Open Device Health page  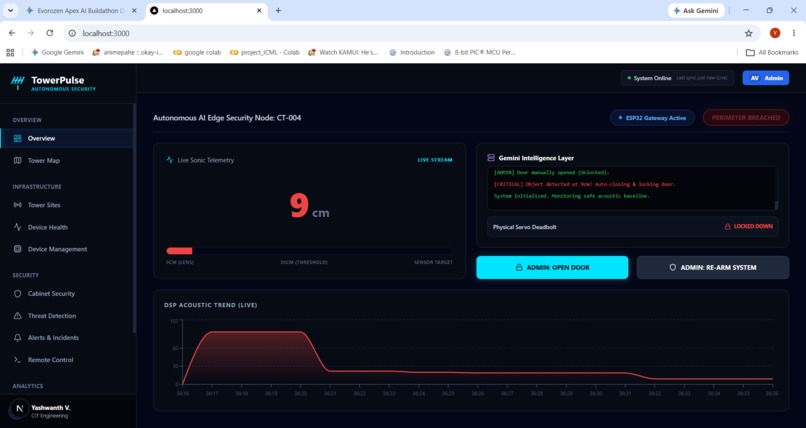[x=67, y=227]
